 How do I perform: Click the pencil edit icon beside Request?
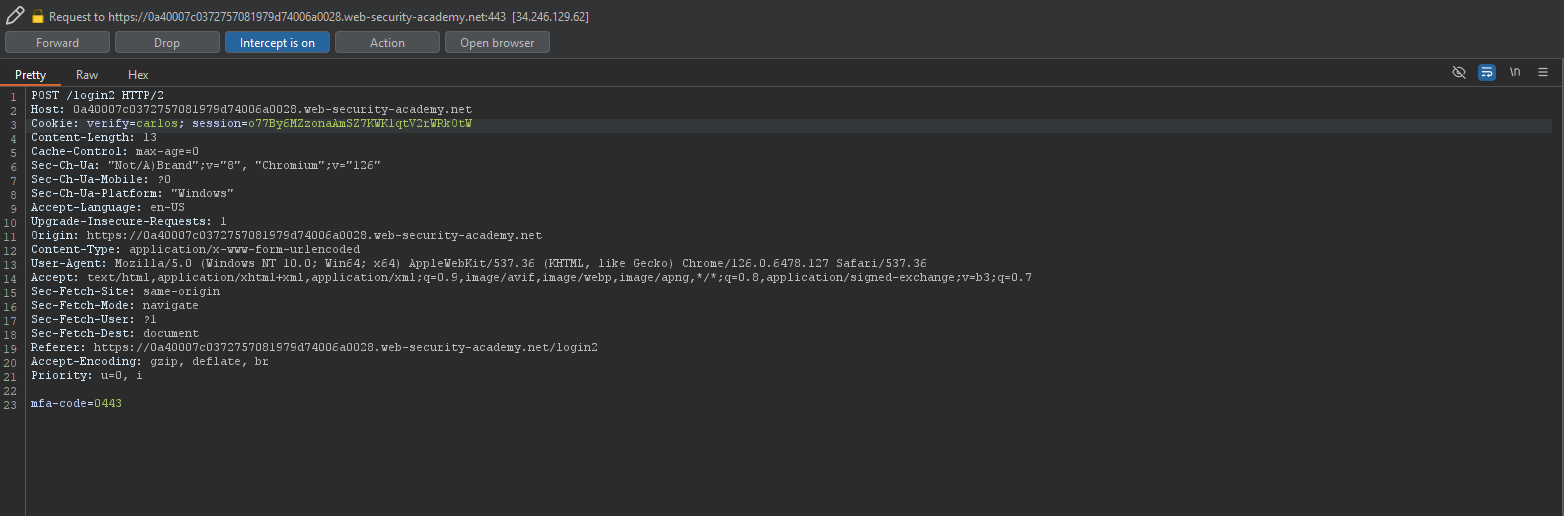pos(14,16)
